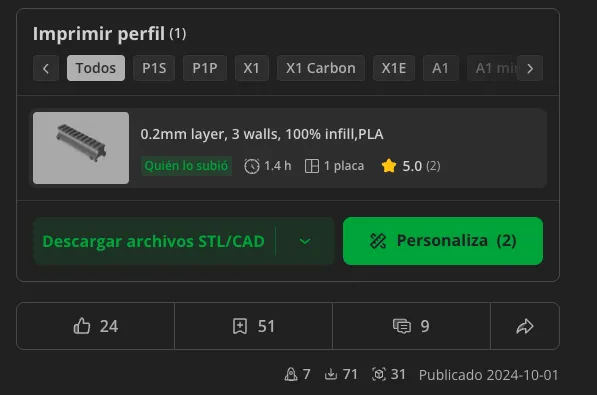Go back in printer filters with left arrow

coord(46,69)
